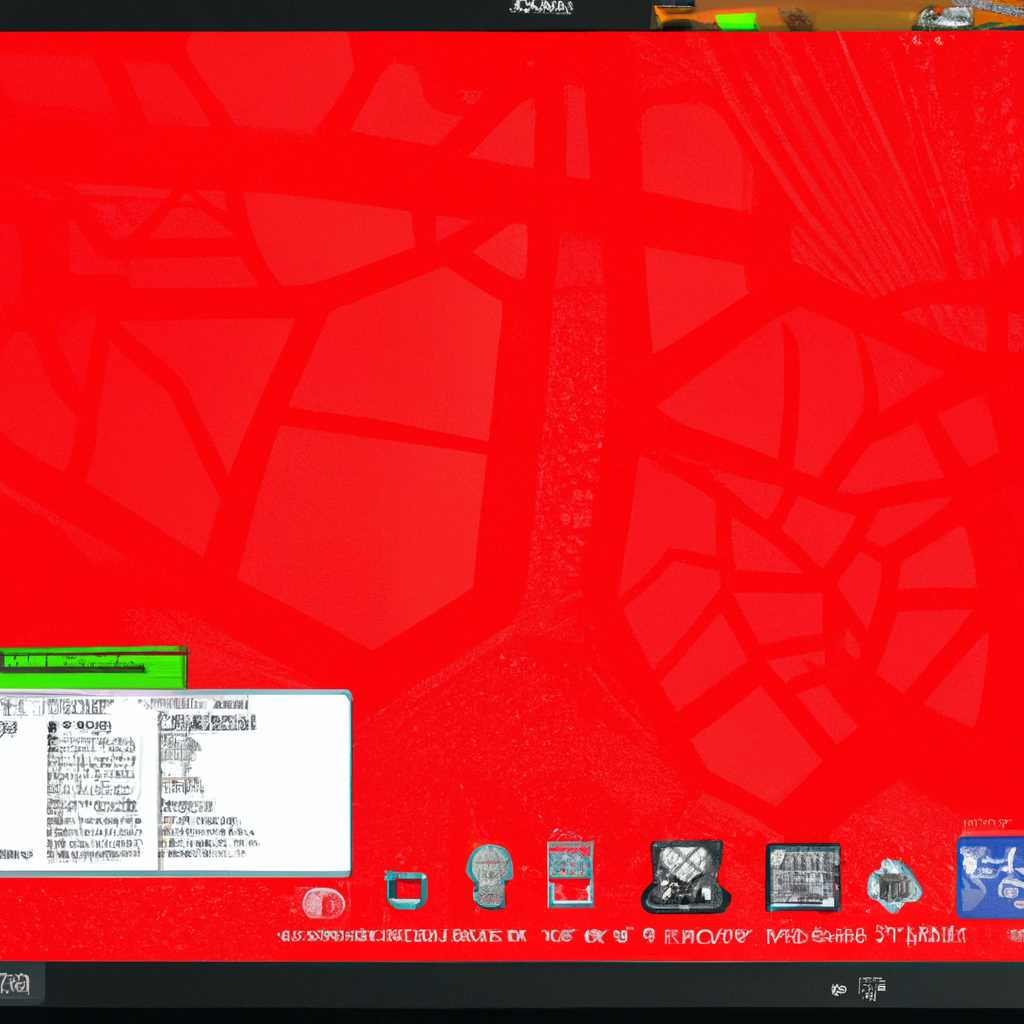Open the teal-framed black-and-white photo icon
The height and width of the screenshot is (1024, 1024).
803,877
